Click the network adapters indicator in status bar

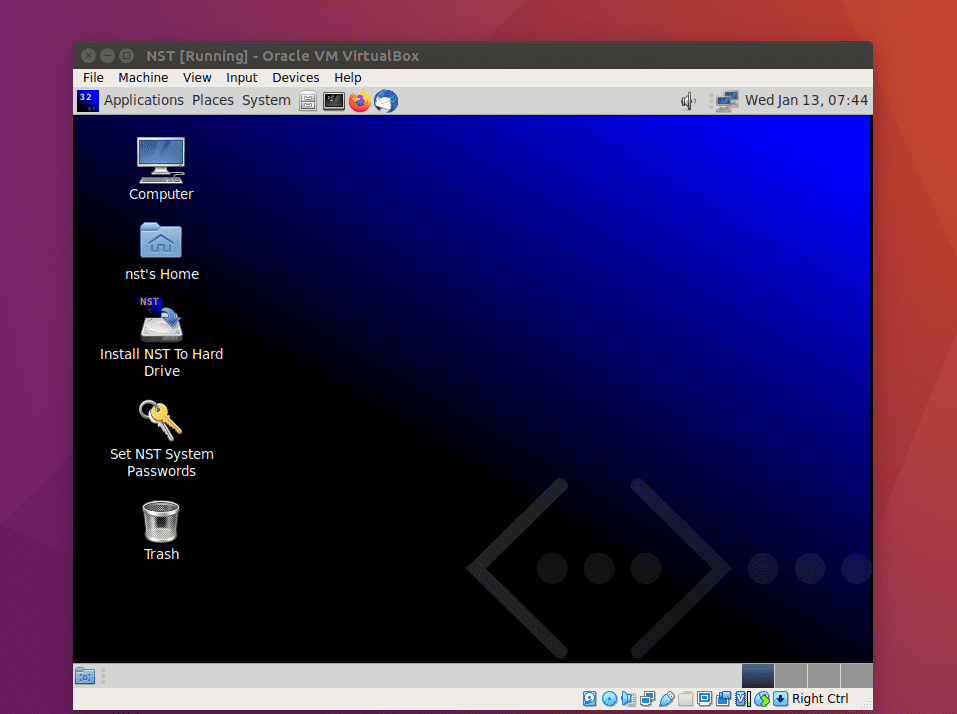pos(648,699)
